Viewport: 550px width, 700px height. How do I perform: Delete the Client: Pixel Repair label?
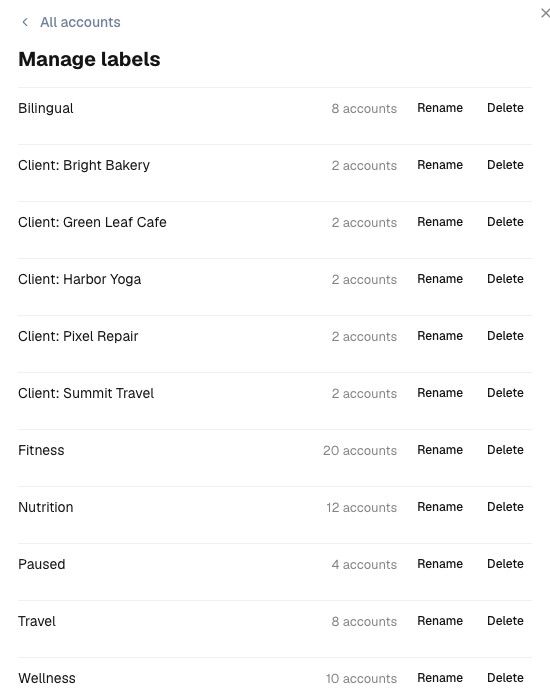click(505, 336)
